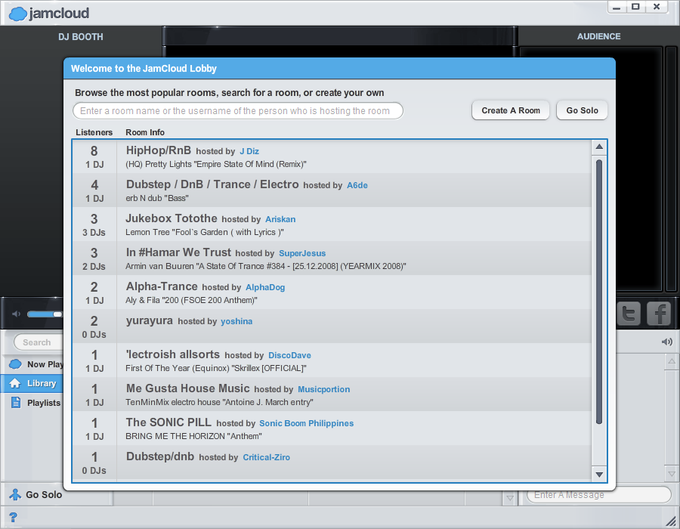Viewport: 680px width, 529px height.
Task: Click the jamcloud cloud logo
Action: [18, 13]
